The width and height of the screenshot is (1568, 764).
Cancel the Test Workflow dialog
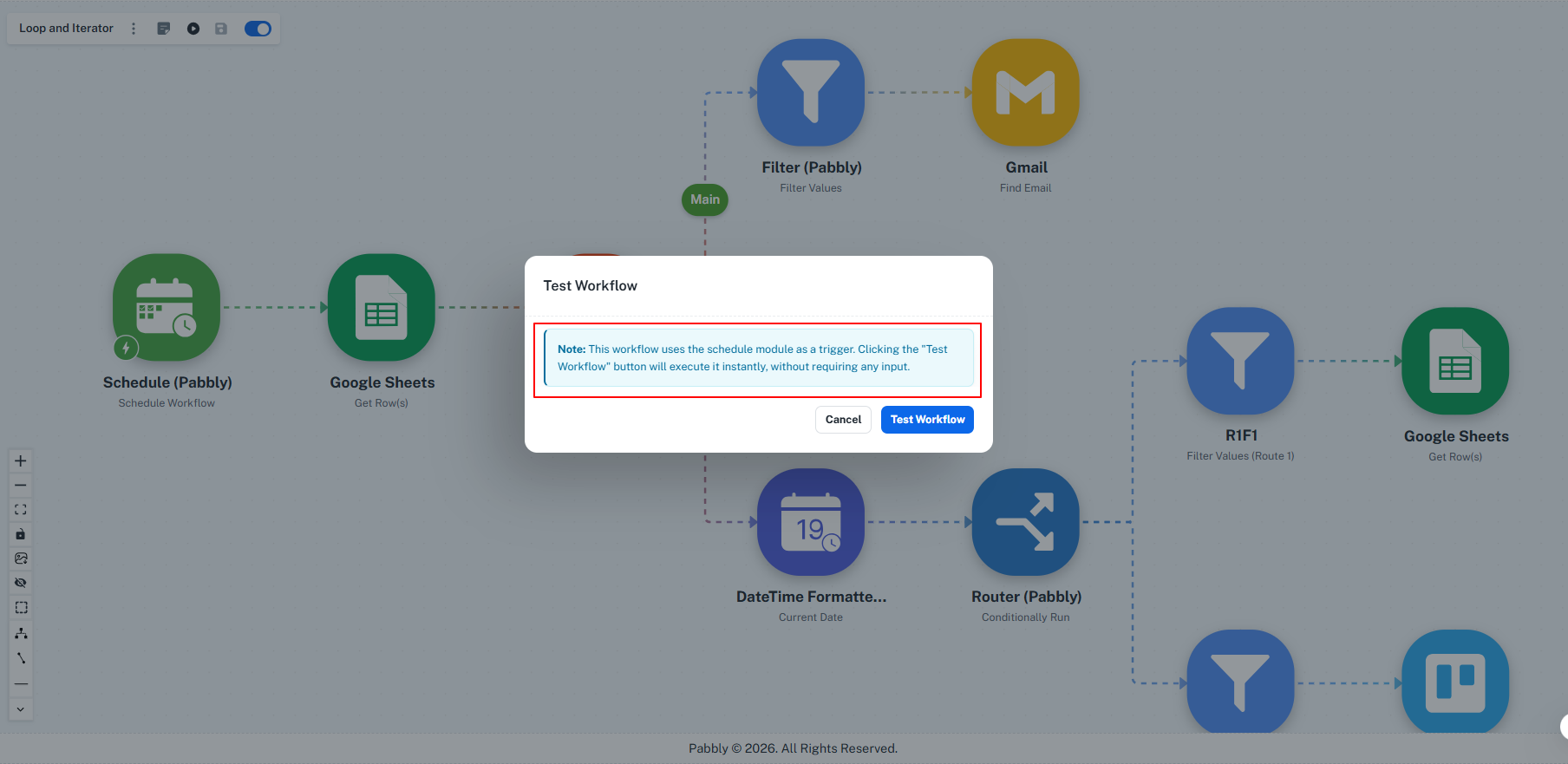[843, 420]
